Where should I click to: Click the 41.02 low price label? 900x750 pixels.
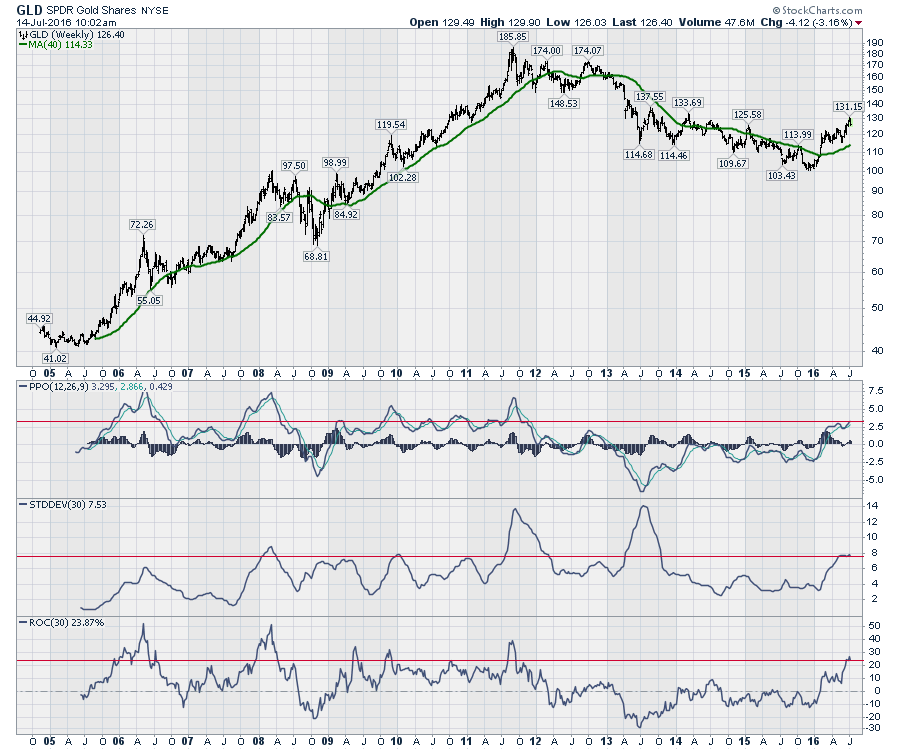pyautogui.click(x=55, y=358)
